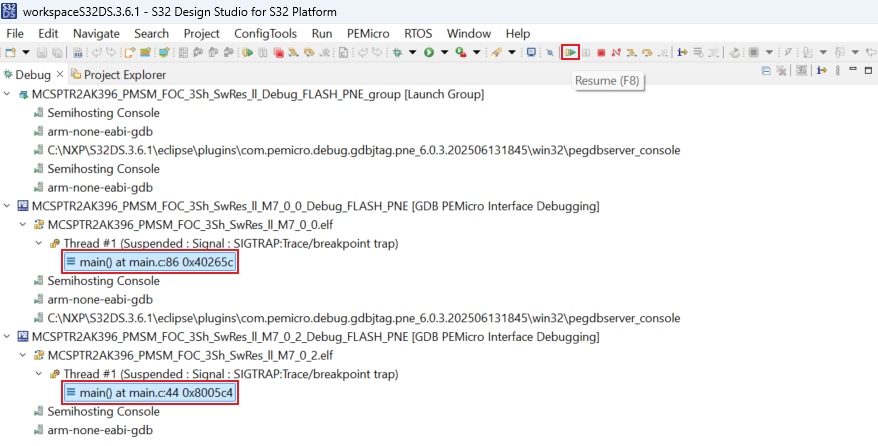Collapse the M7_0_0 Thread #1 node
The image size is (878, 446).
pos(40,243)
